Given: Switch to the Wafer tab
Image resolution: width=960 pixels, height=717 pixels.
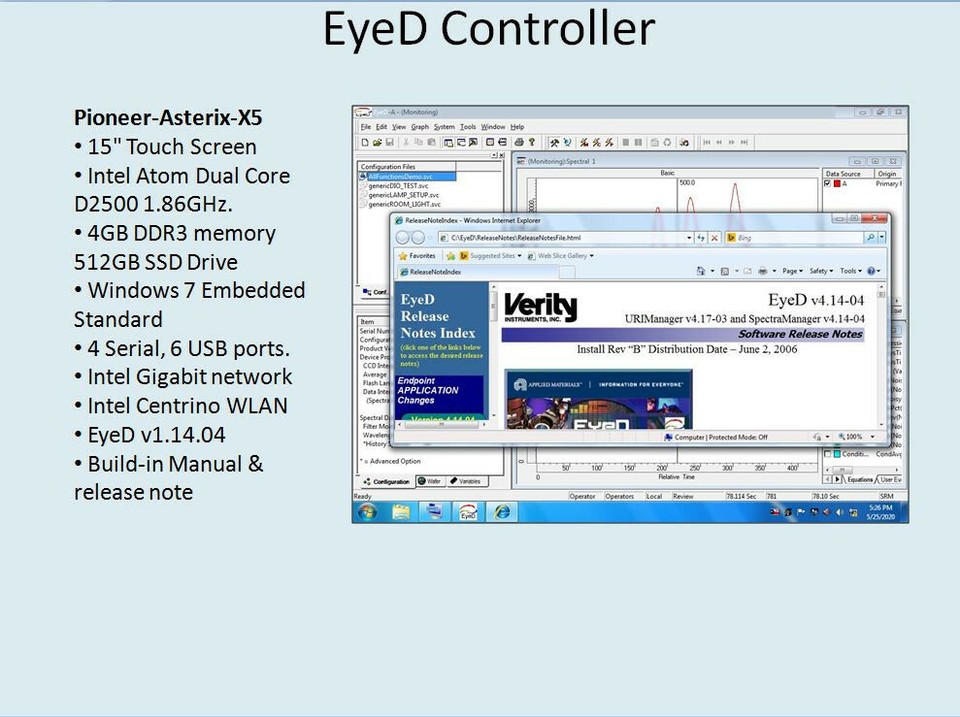Looking at the screenshot, I should click(x=432, y=481).
